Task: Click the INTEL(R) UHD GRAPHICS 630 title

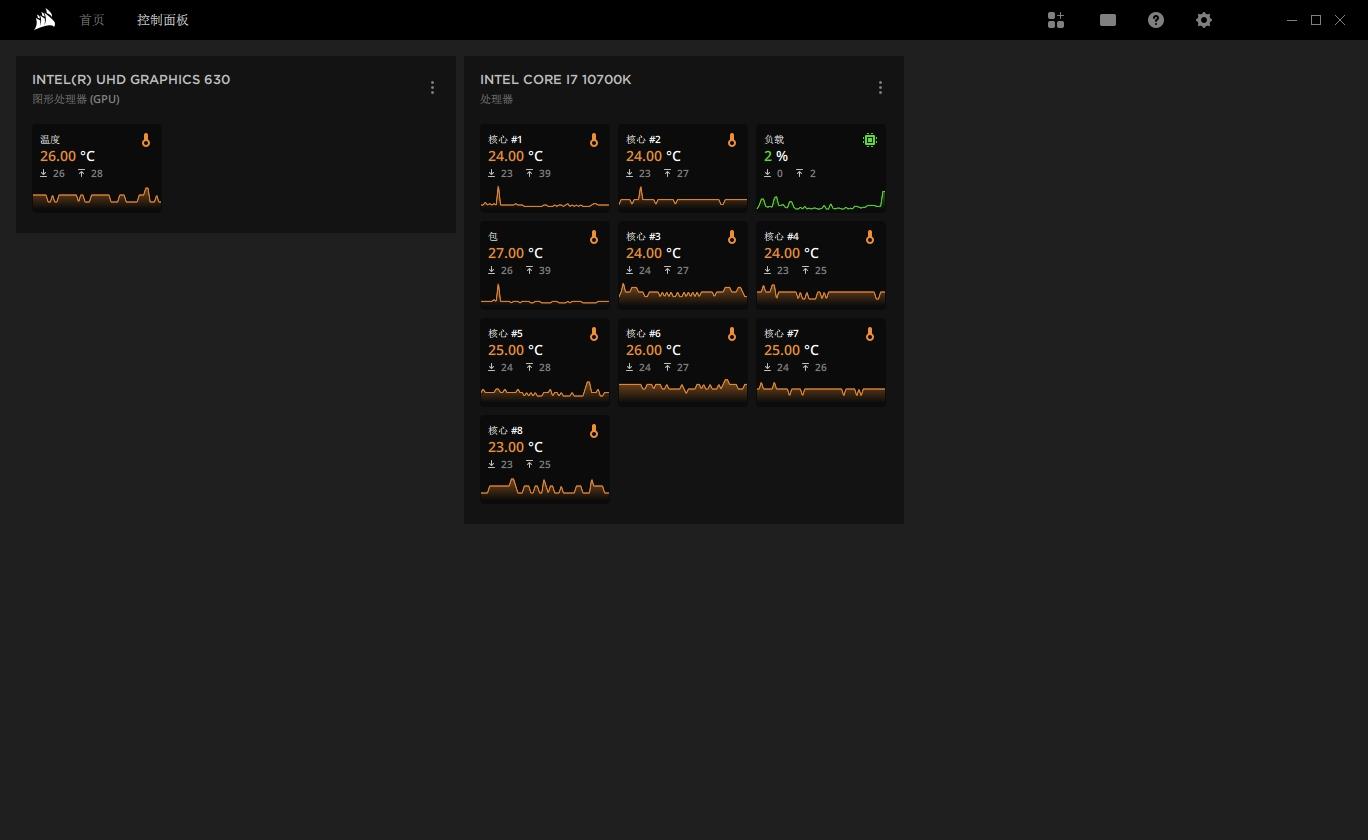Action: tap(131, 80)
